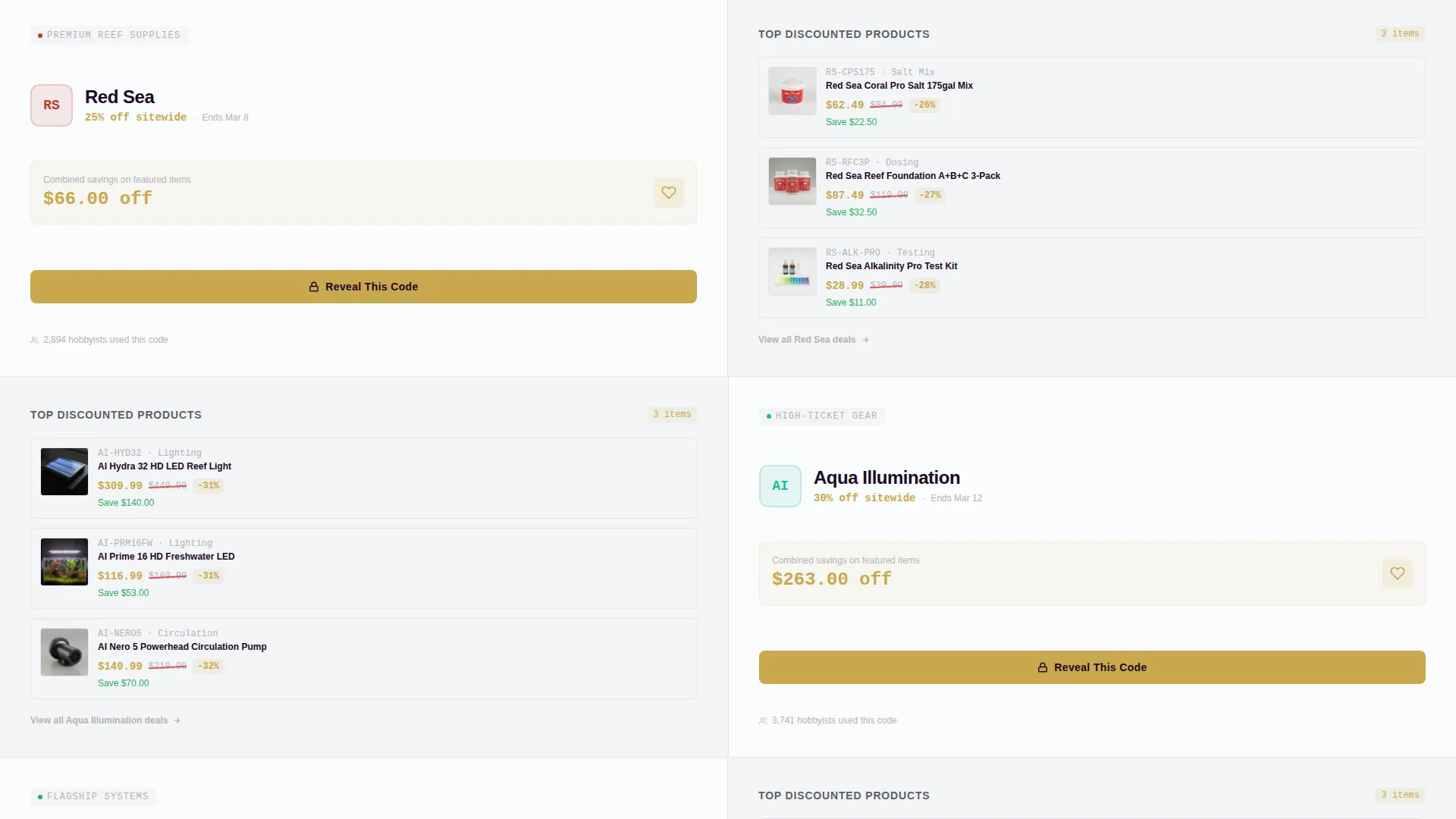Click the '25% off sitewide' text

click(136, 118)
